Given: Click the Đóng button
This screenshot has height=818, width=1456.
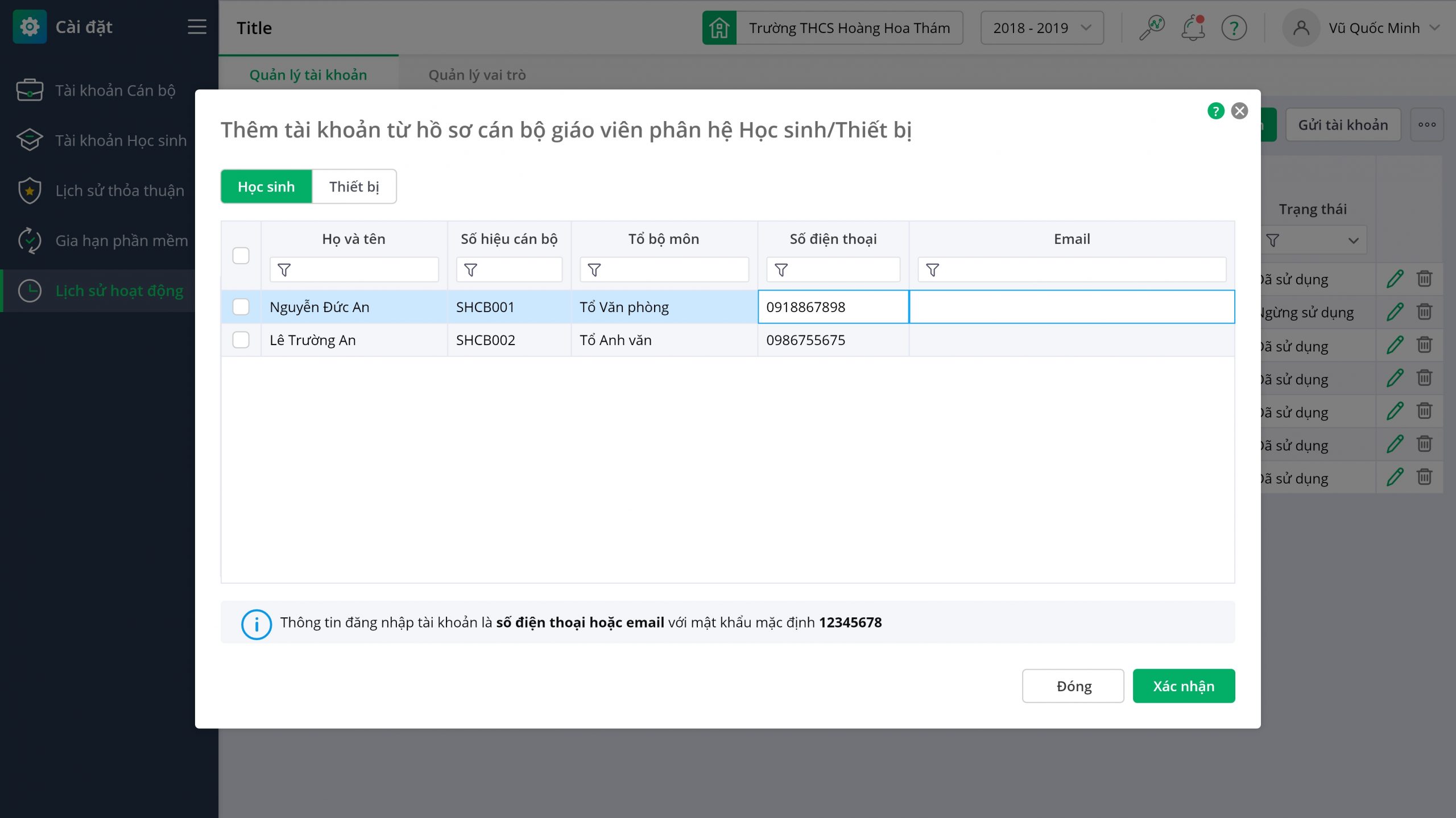Looking at the screenshot, I should pos(1073,686).
